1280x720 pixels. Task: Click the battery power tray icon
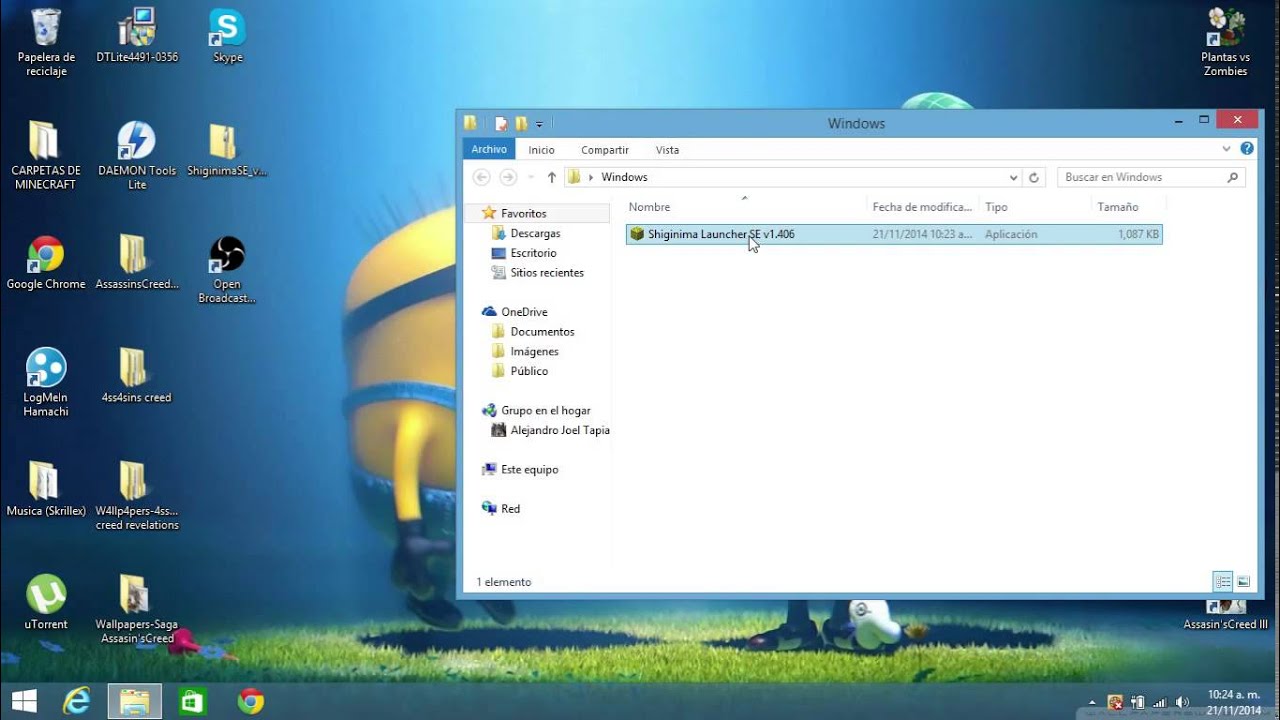click(1138, 702)
